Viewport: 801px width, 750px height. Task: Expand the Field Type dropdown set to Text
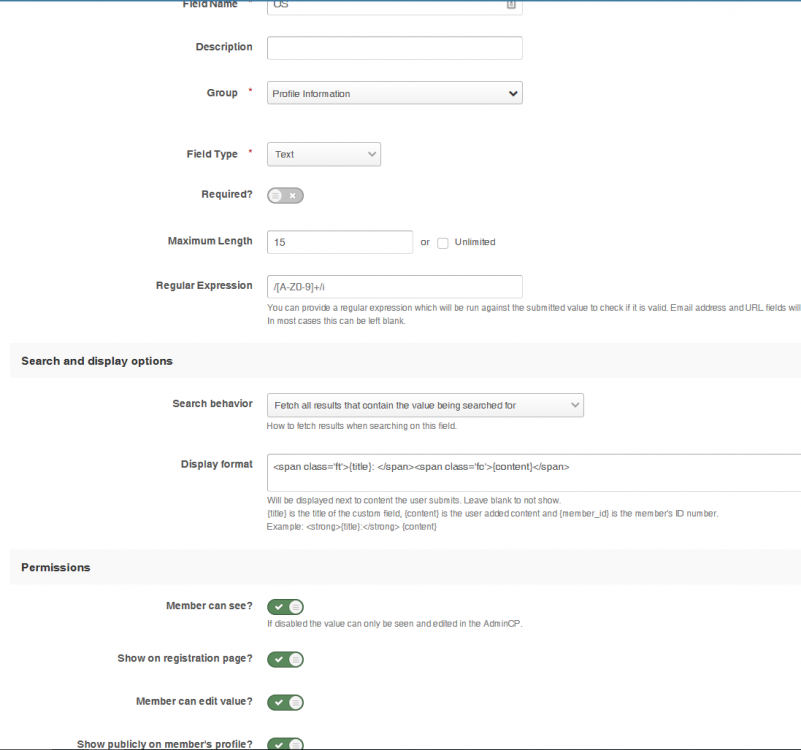[x=324, y=155]
